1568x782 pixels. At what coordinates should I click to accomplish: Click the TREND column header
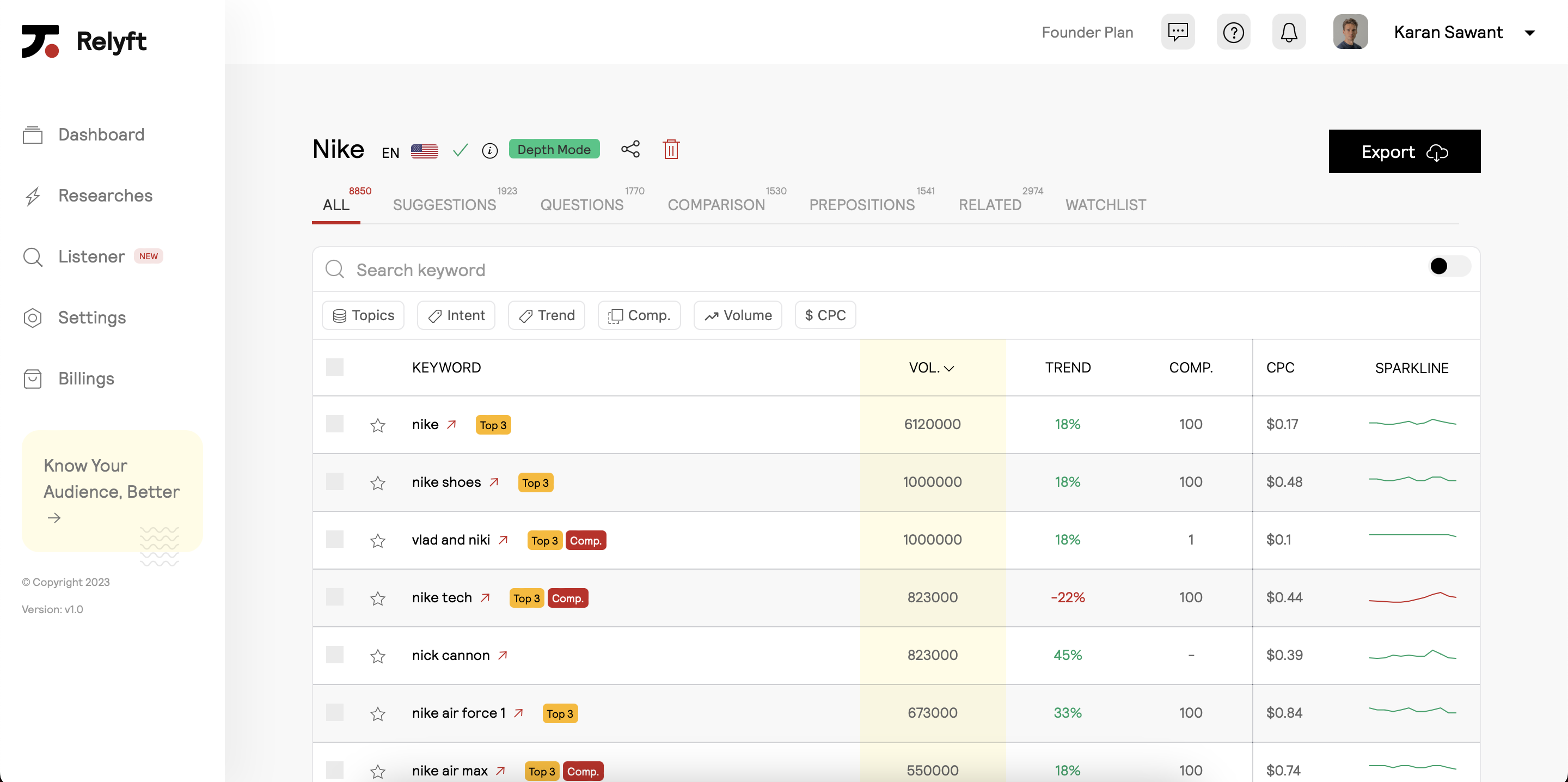click(1067, 367)
